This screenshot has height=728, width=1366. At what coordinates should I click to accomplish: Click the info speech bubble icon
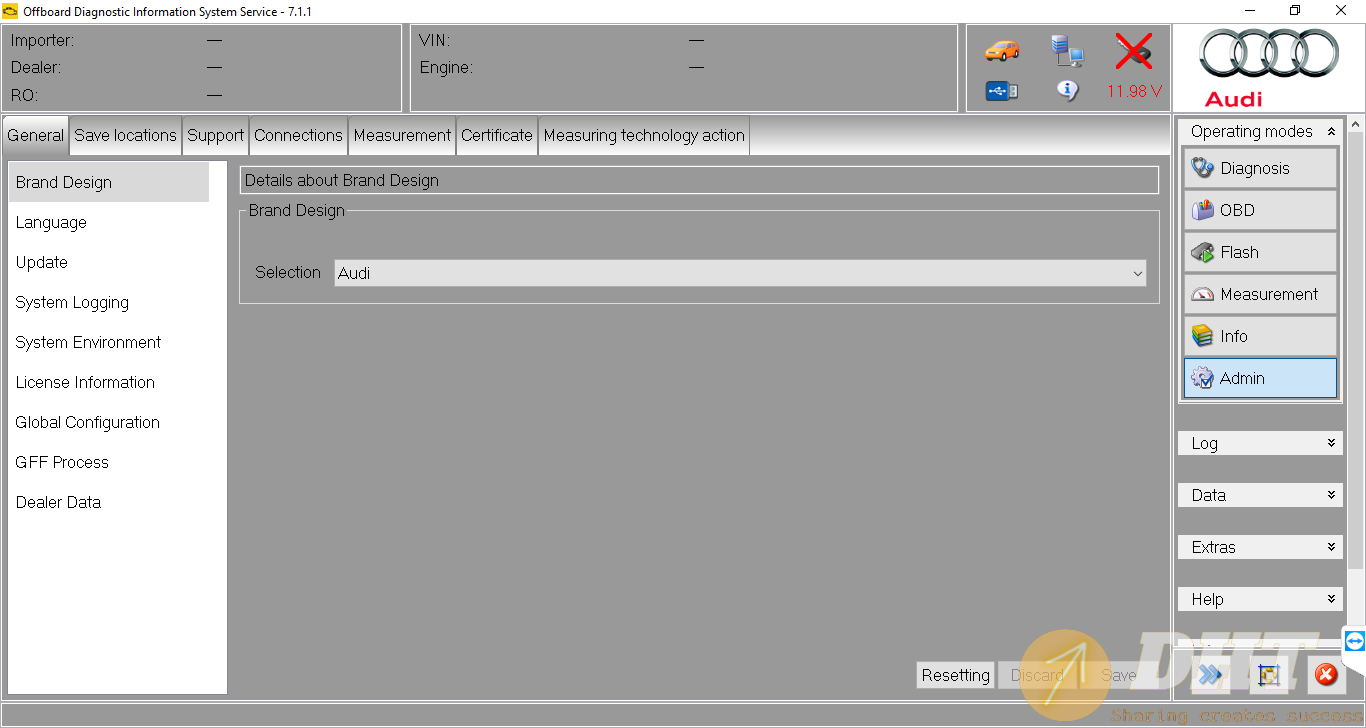pyautogui.click(x=1067, y=90)
